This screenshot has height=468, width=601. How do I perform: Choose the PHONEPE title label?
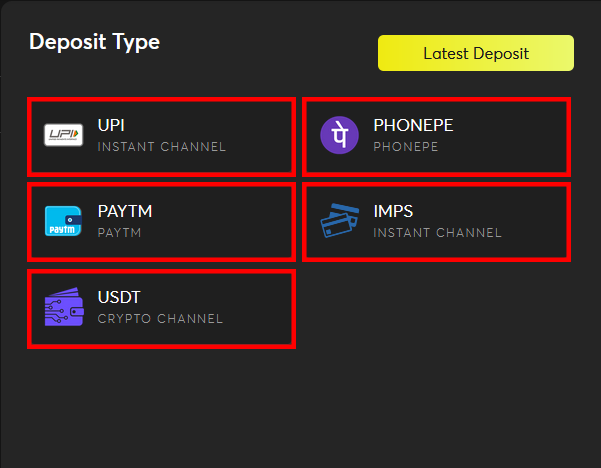pyautogui.click(x=413, y=125)
